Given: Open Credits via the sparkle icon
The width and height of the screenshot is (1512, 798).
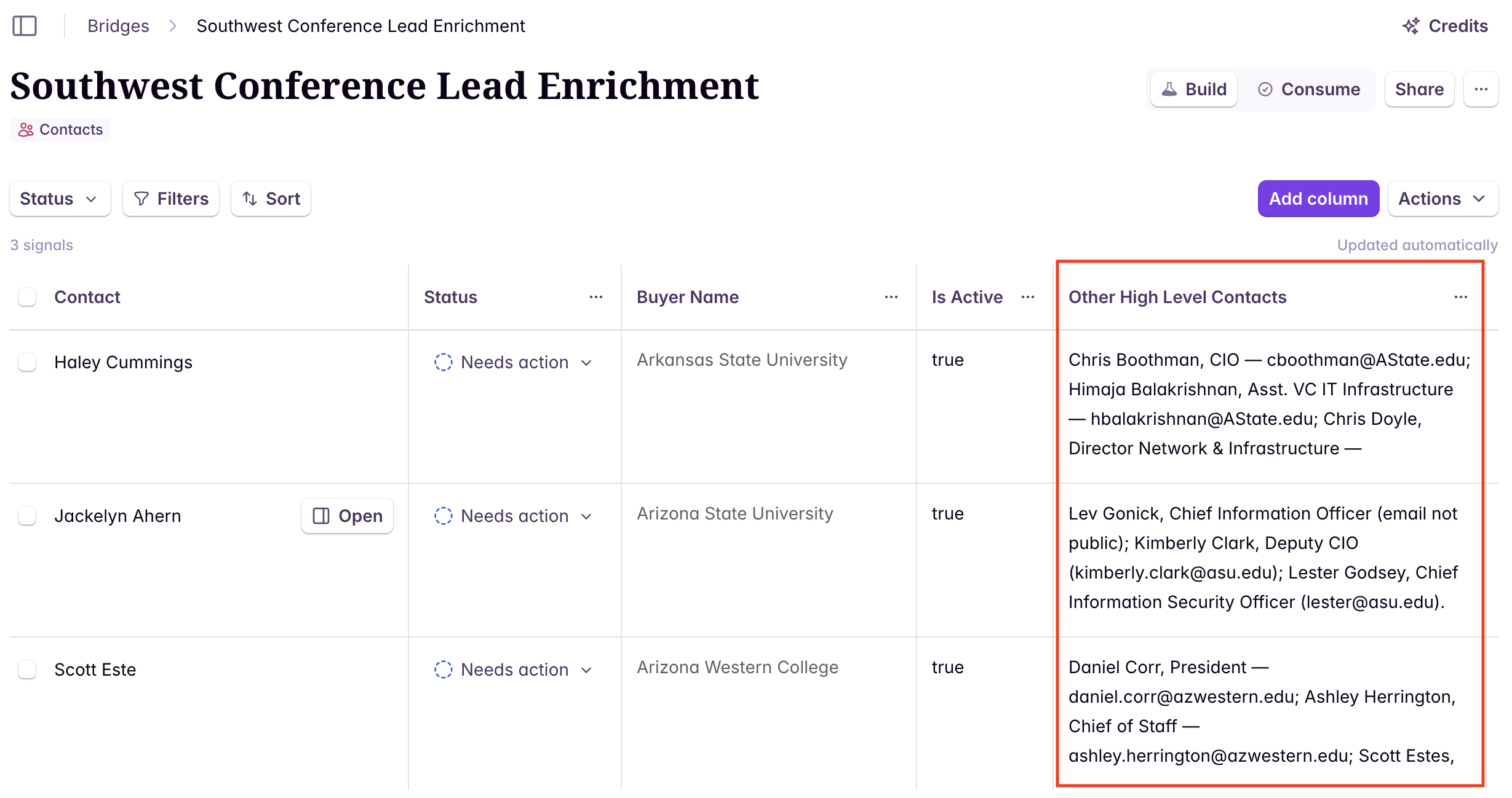Looking at the screenshot, I should click(x=1411, y=26).
